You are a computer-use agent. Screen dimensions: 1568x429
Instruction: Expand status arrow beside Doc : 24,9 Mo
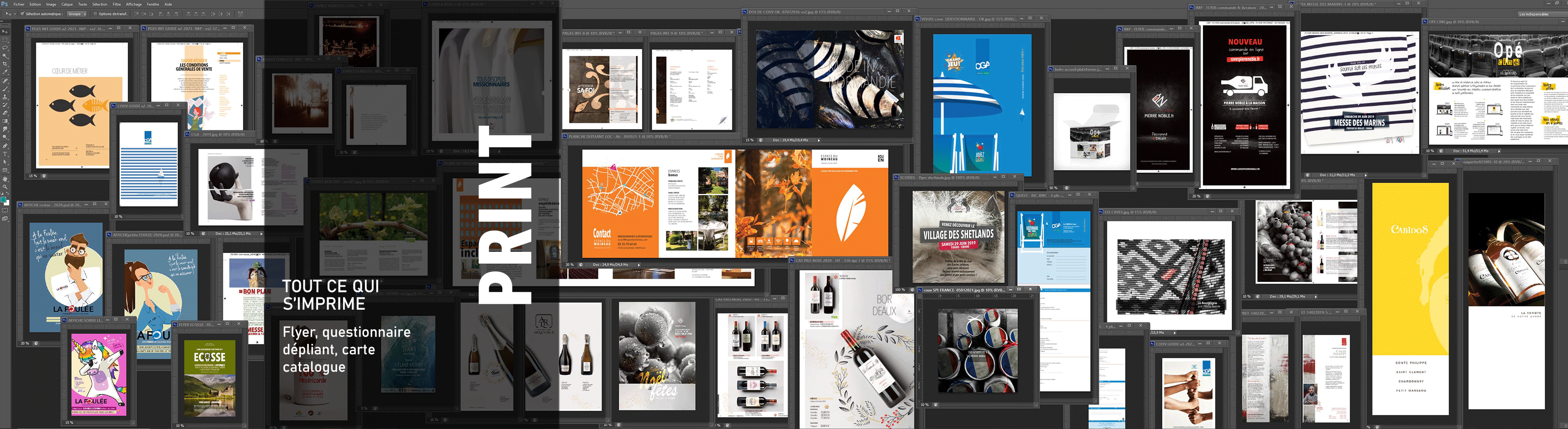(638, 265)
